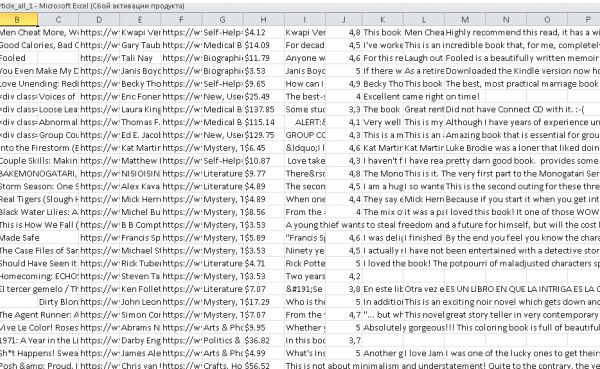The width and height of the screenshot is (600, 369).
Task: Select 'NISIOISIN' author cell
Action: pos(140,174)
